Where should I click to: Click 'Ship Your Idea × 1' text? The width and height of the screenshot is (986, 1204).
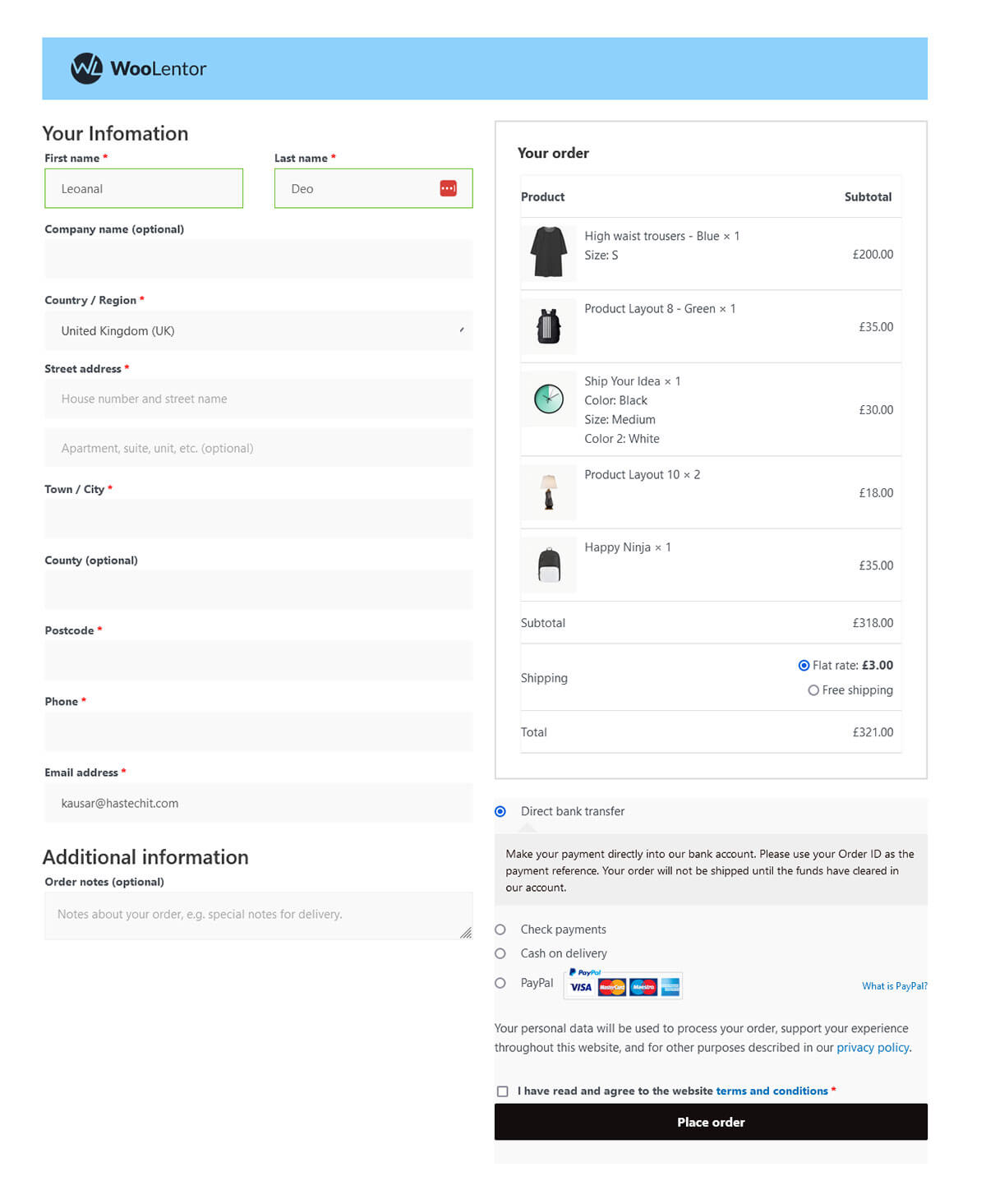click(x=633, y=381)
